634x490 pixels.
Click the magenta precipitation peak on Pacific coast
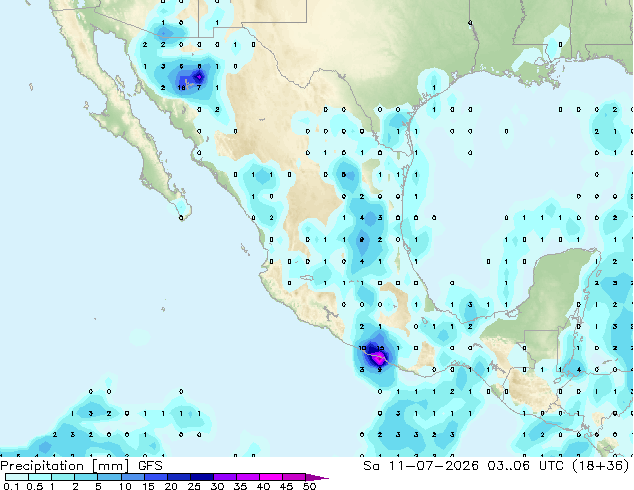[380, 358]
